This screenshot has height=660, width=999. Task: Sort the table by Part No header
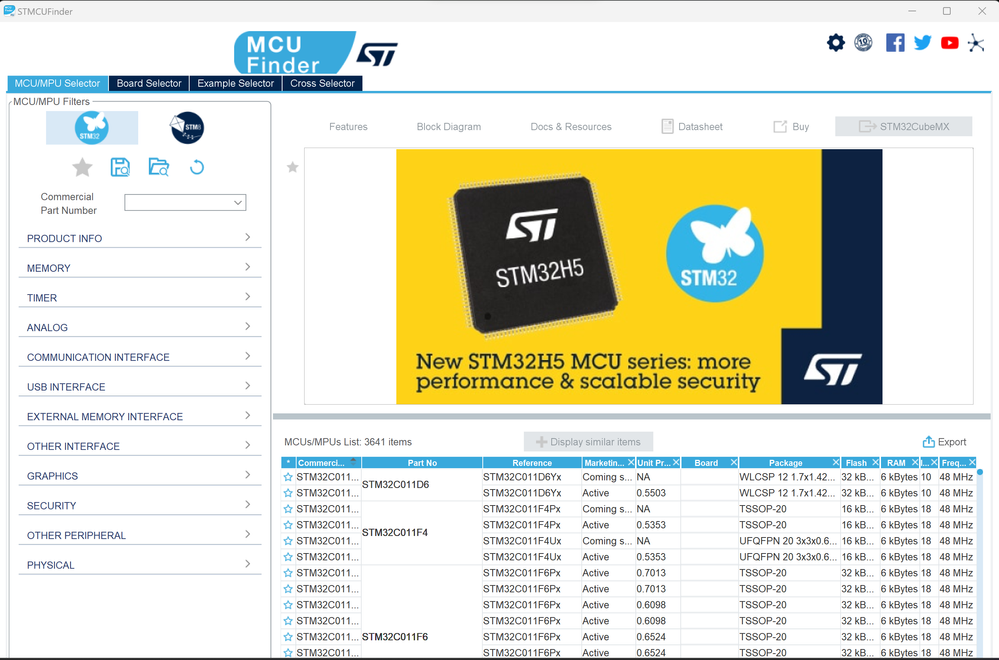422,463
